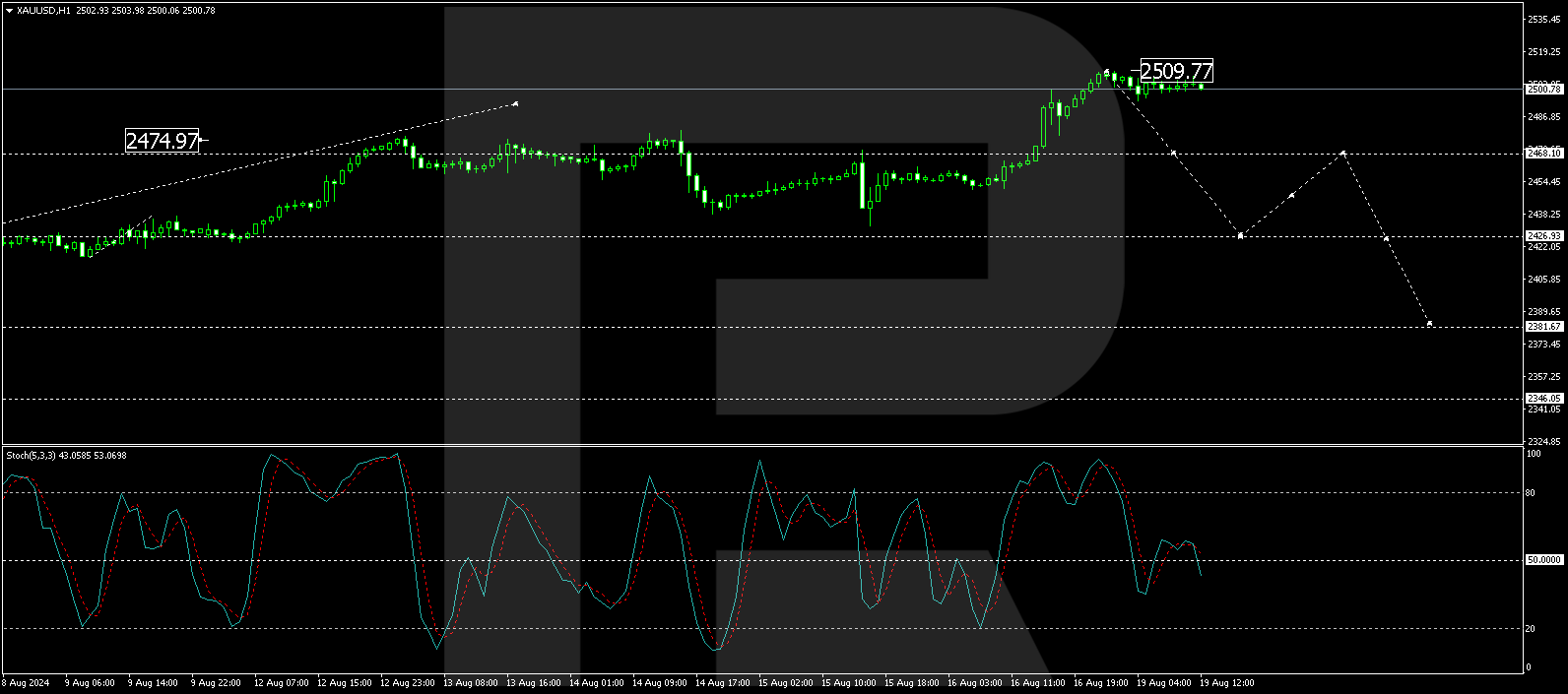Click the 2426.03 level tag on the price axis

1543,236
